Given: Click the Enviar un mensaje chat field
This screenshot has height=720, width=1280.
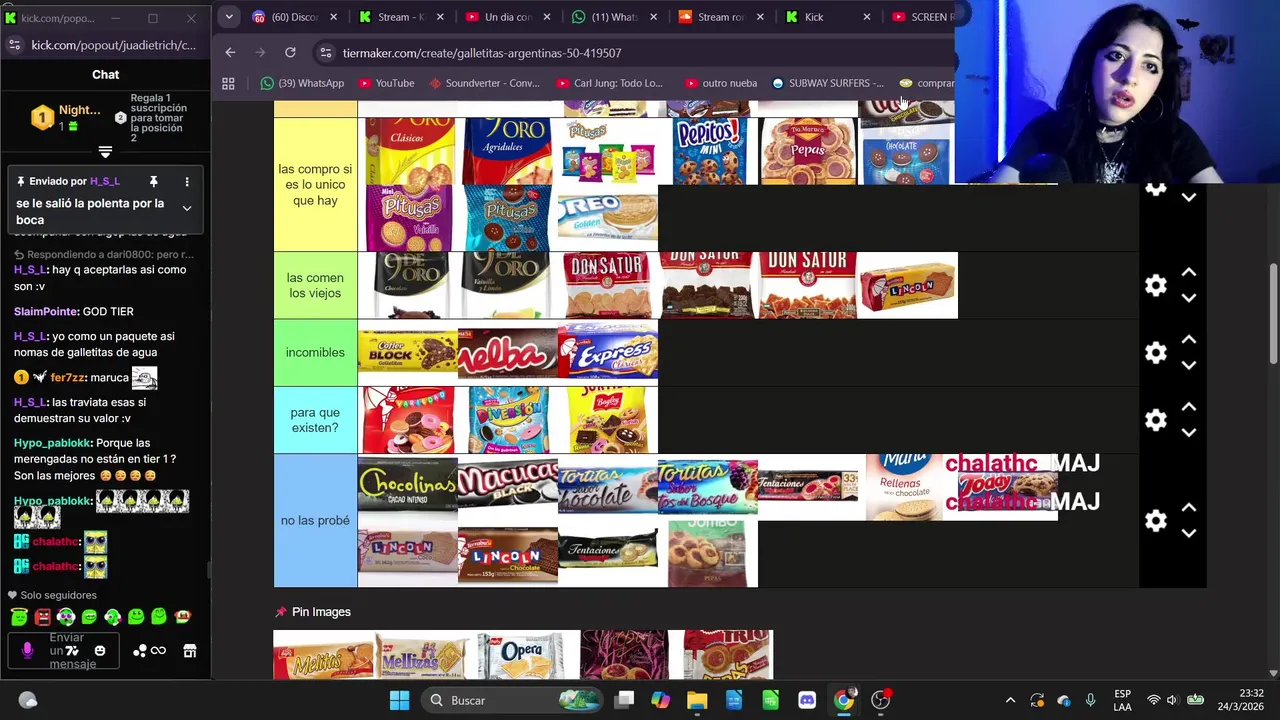Looking at the screenshot, I should tap(66, 651).
